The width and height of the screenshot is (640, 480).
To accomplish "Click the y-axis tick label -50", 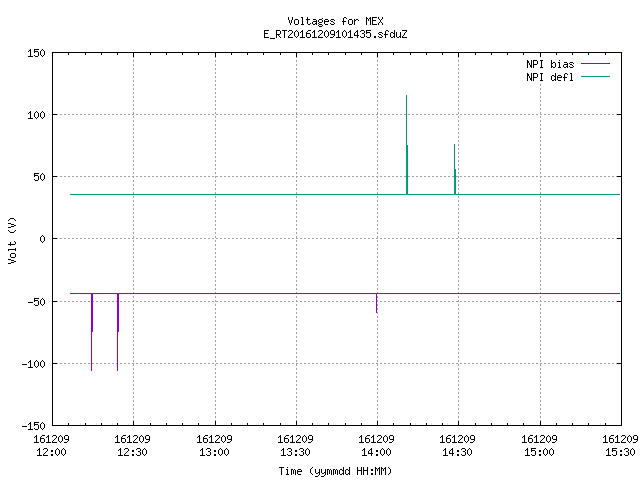I will [x=36, y=302].
